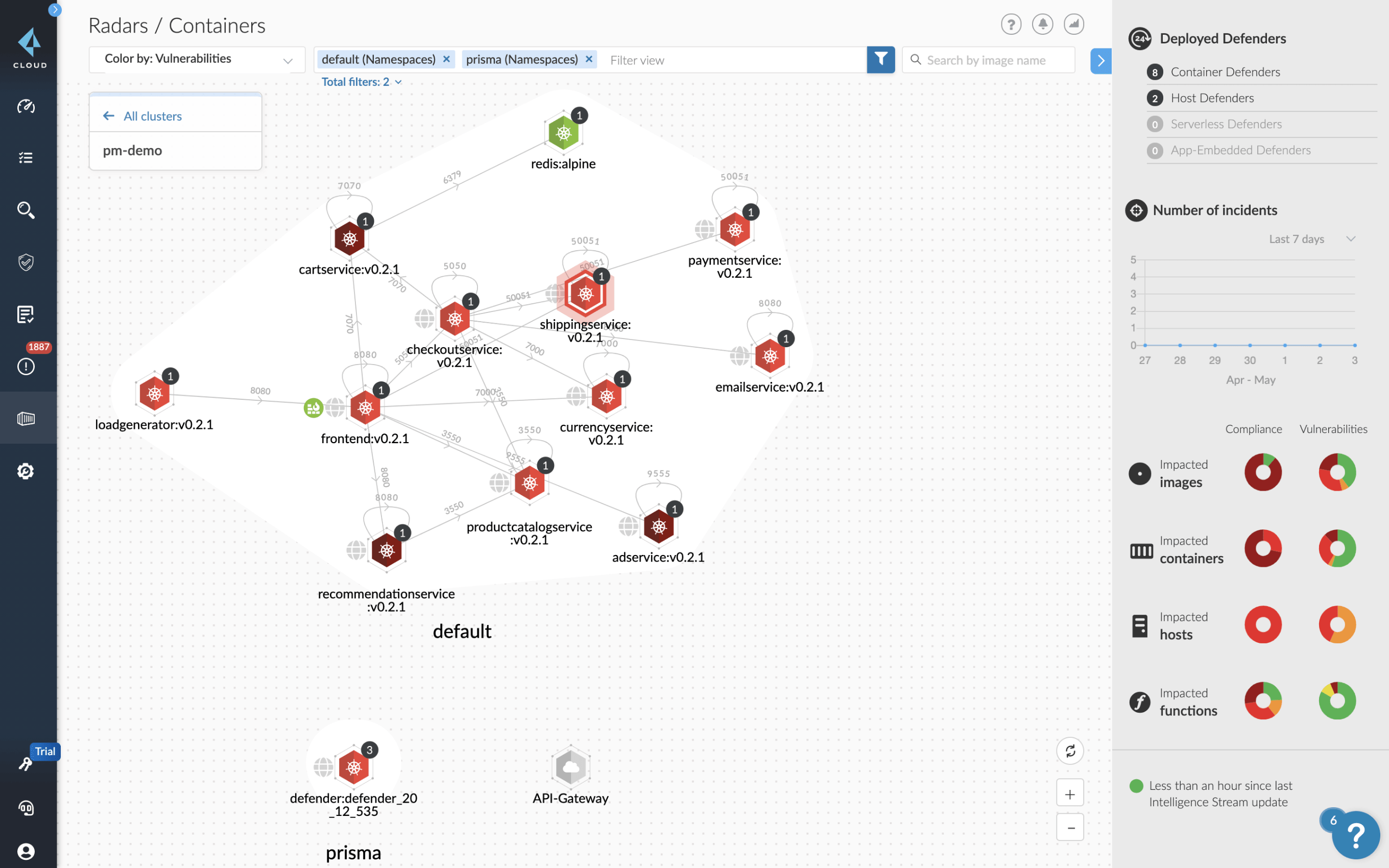Open the user profile icon in sidebar
The width and height of the screenshot is (1389, 868).
[x=26, y=851]
